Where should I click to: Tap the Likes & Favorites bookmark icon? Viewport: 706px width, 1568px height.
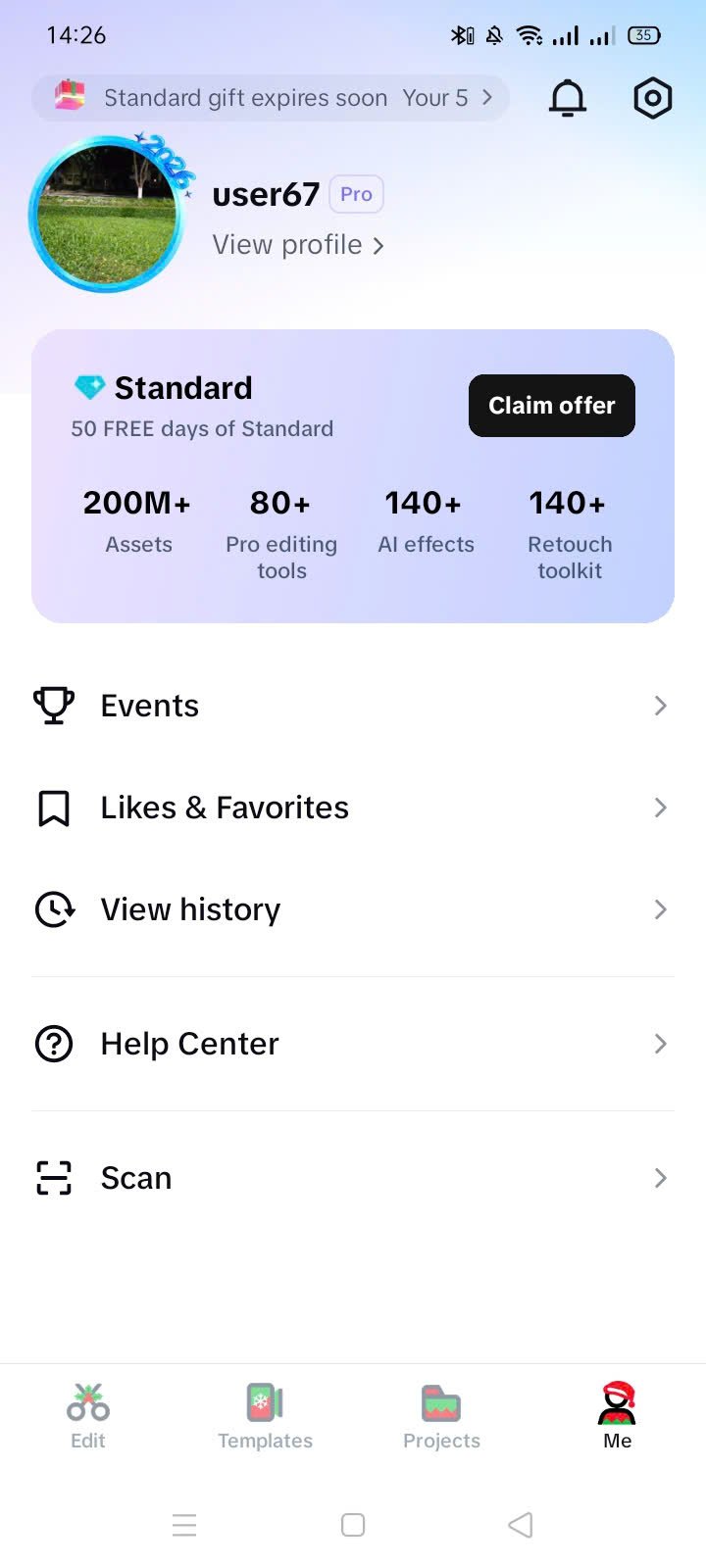coord(54,808)
